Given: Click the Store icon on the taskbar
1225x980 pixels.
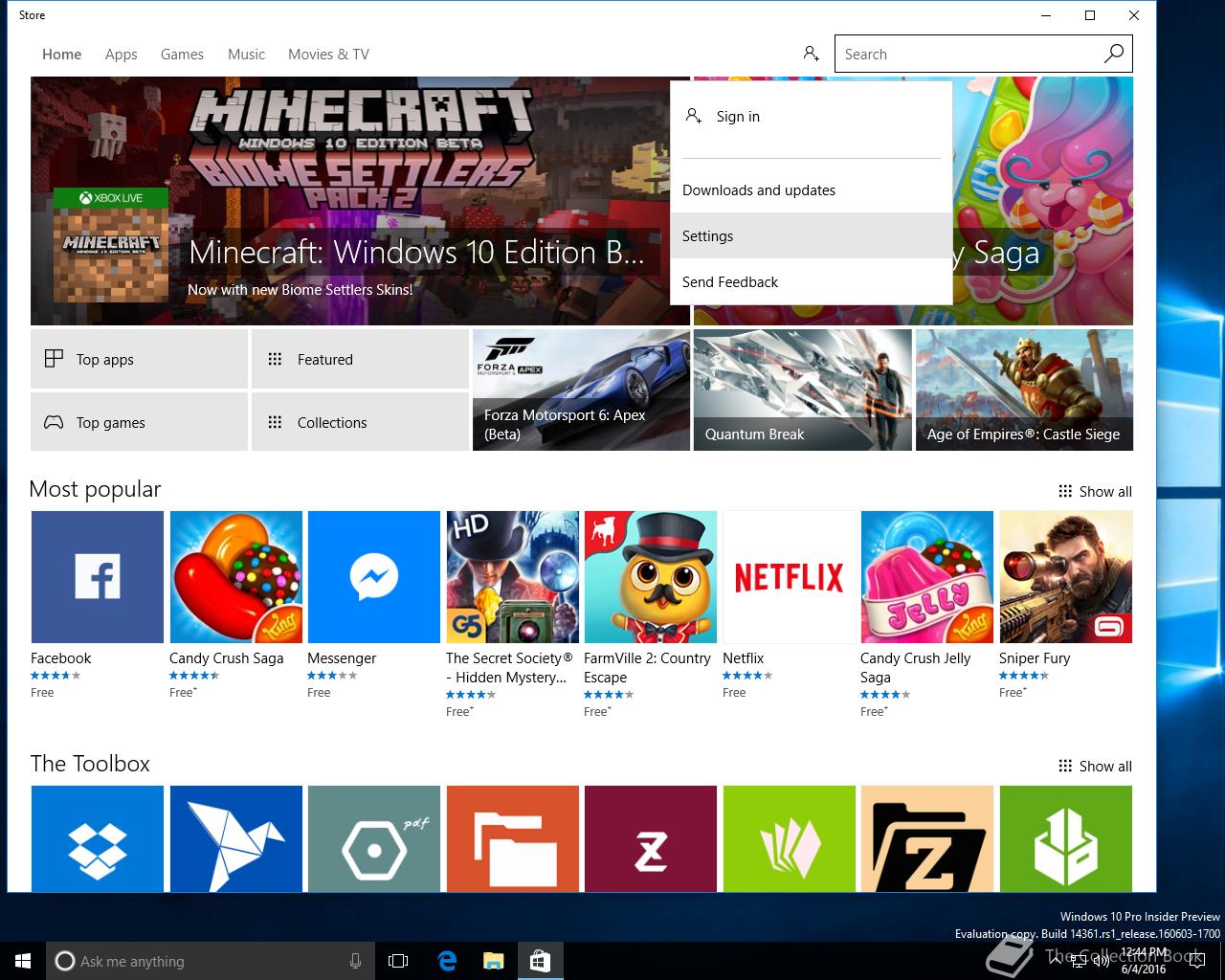Looking at the screenshot, I should (540, 961).
